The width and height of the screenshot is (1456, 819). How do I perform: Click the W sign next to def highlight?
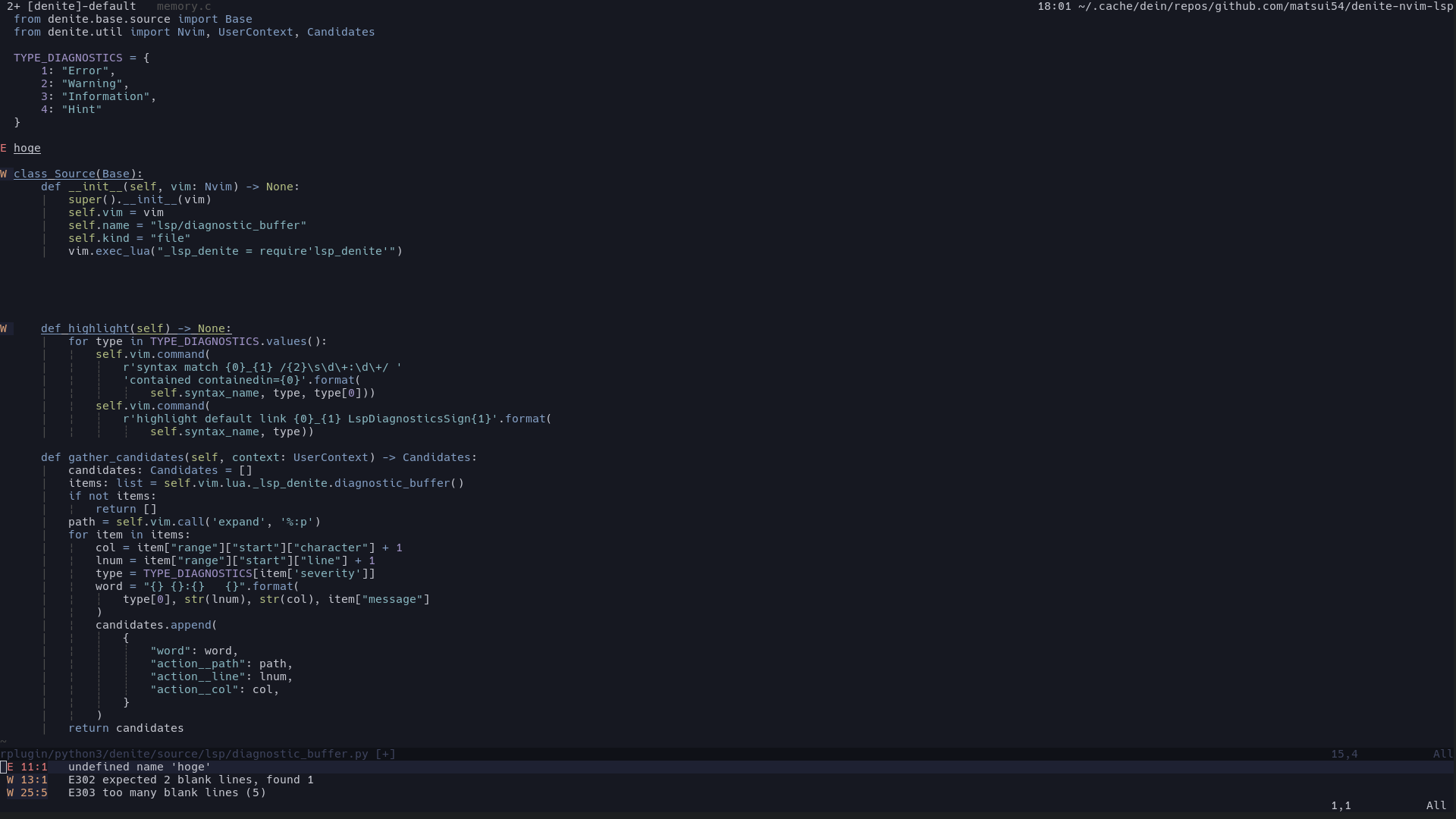pyautogui.click(x=5, y=328)
